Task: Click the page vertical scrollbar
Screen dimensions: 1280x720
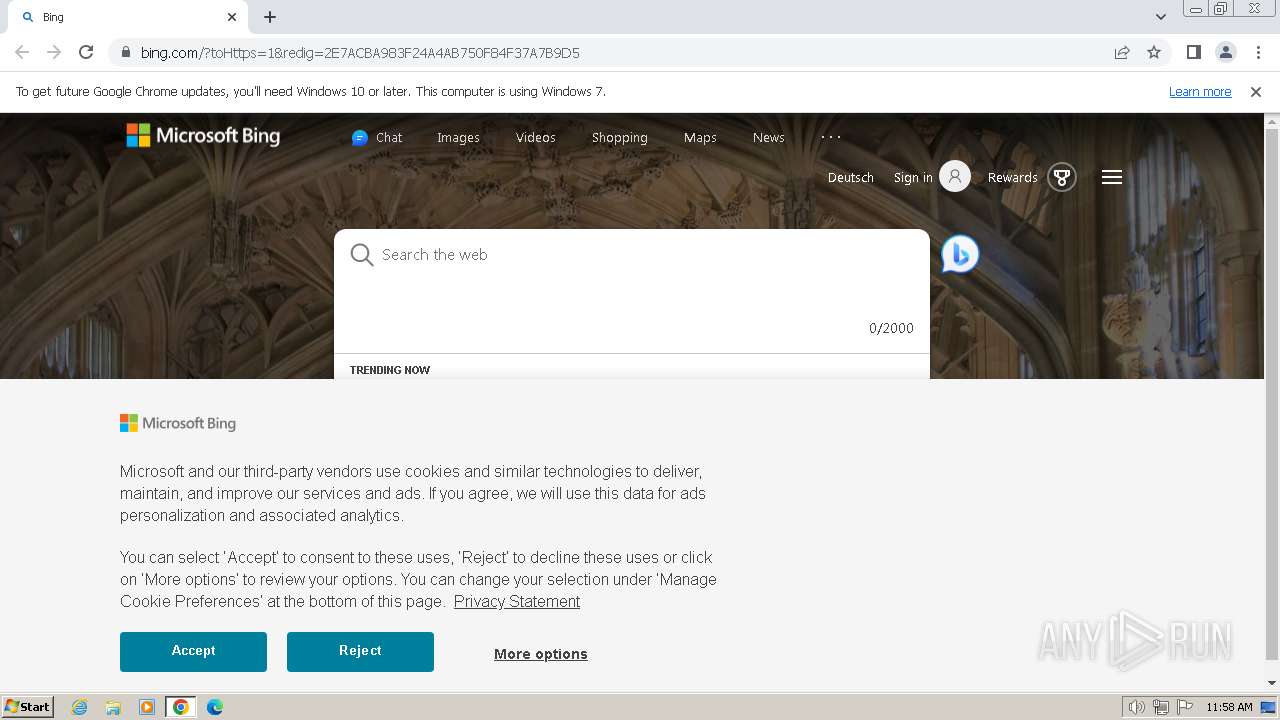Action: click(x=1272, y=394)
